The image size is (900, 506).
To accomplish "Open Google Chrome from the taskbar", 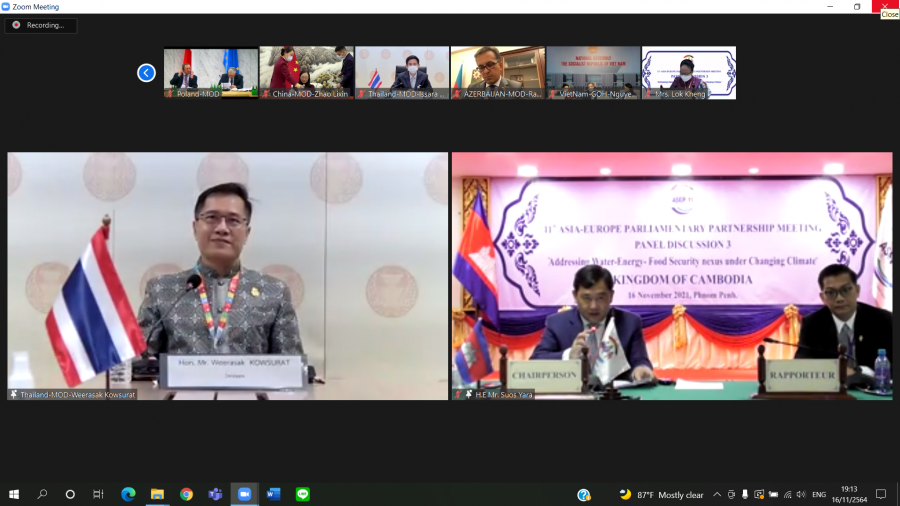I will pos(186,494).
